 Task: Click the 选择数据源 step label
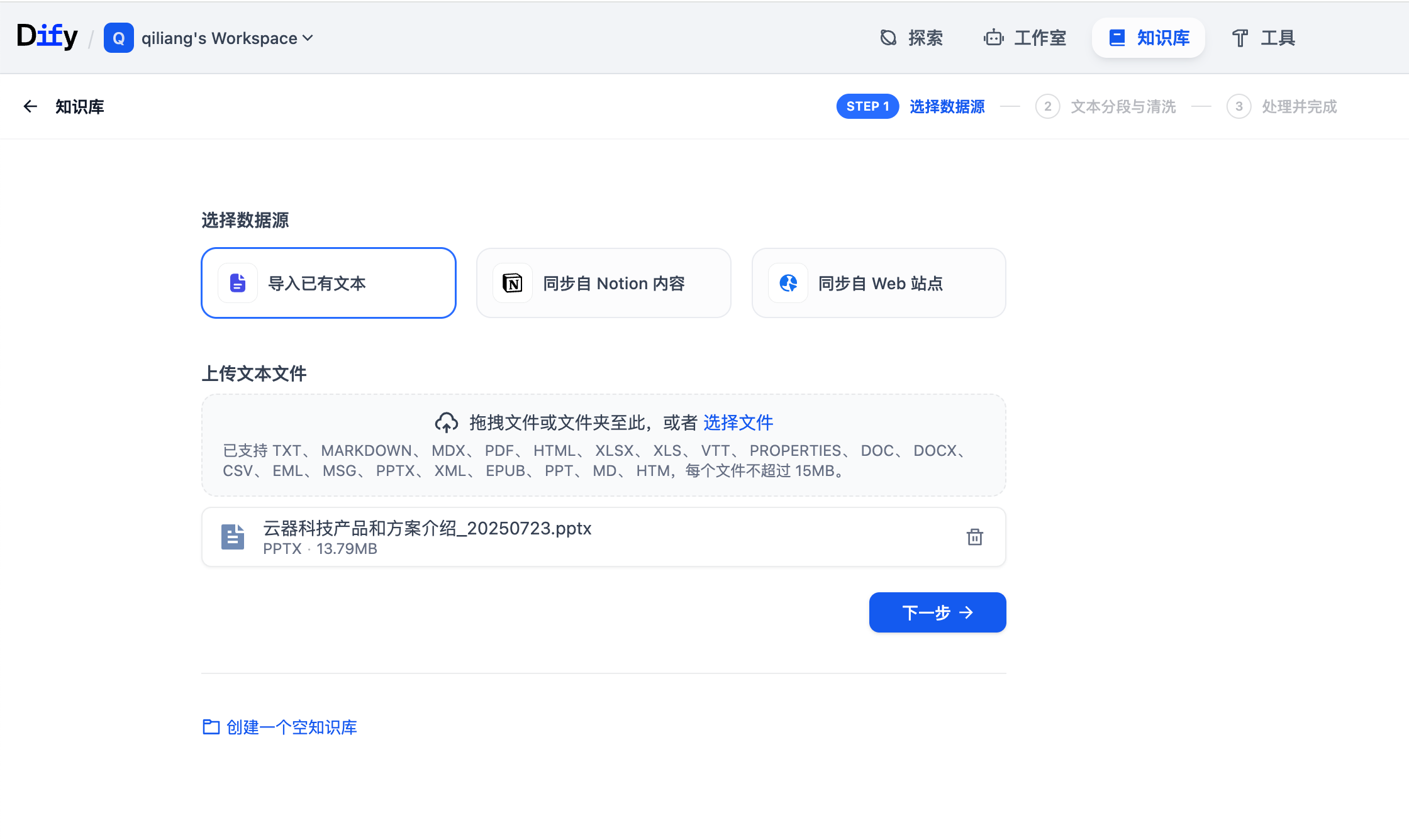(x=947, y=106)
